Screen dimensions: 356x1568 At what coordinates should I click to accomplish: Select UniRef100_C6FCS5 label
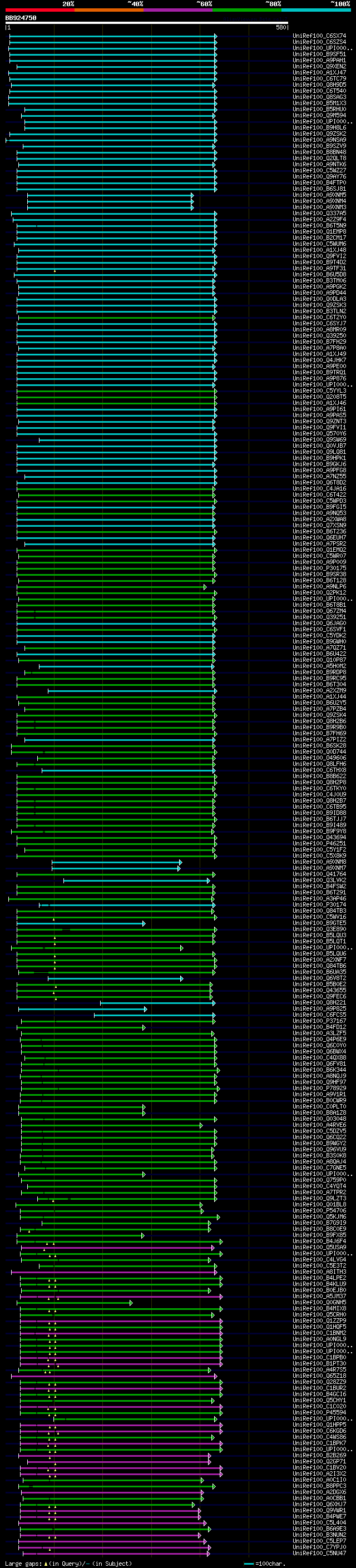pos(319,1015)
